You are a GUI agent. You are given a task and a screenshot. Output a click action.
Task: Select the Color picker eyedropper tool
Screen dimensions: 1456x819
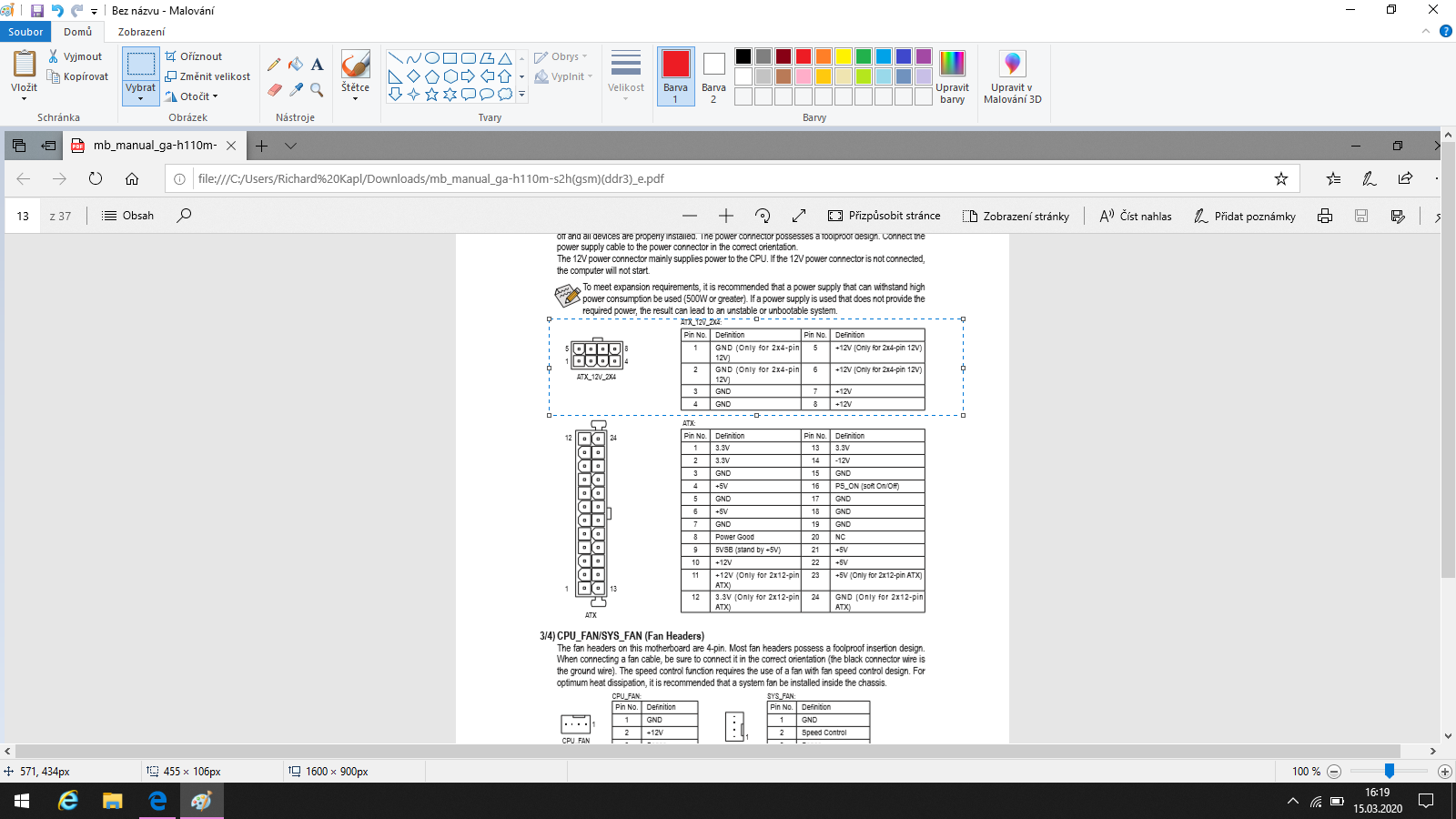click(x=296, y=89)
